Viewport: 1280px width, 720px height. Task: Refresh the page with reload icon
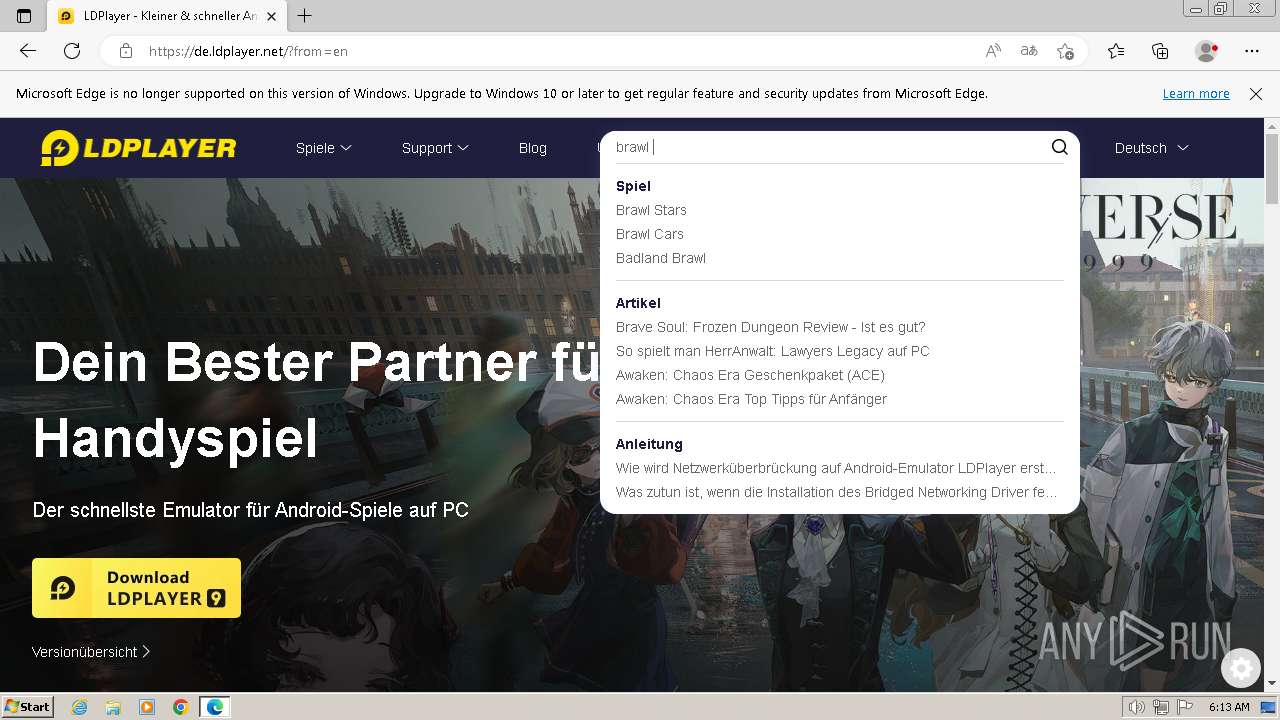point(72,51)
